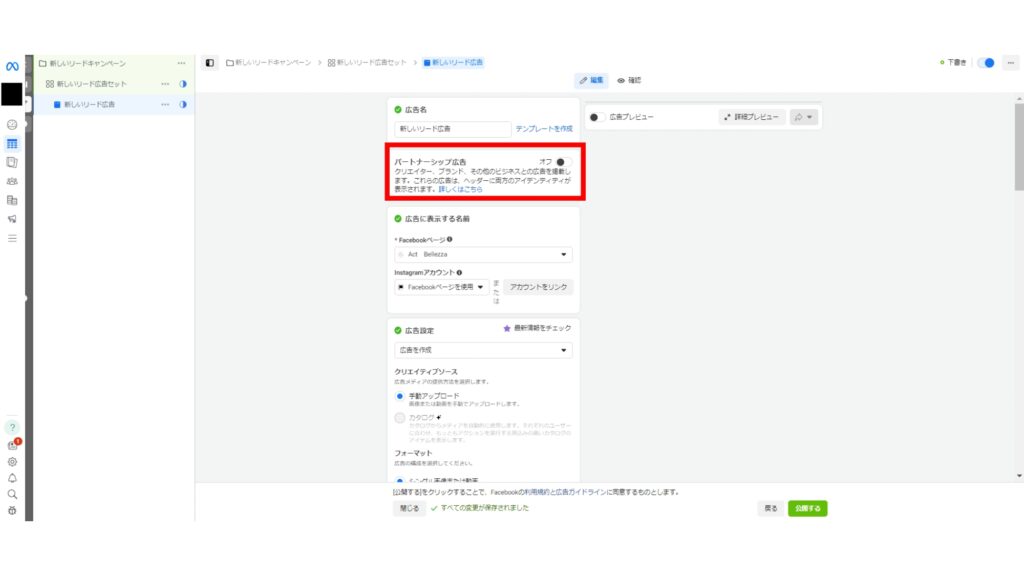1024x576 pixels.
Task: Open the Facebookページ dropdown
Action: [483, 254]
